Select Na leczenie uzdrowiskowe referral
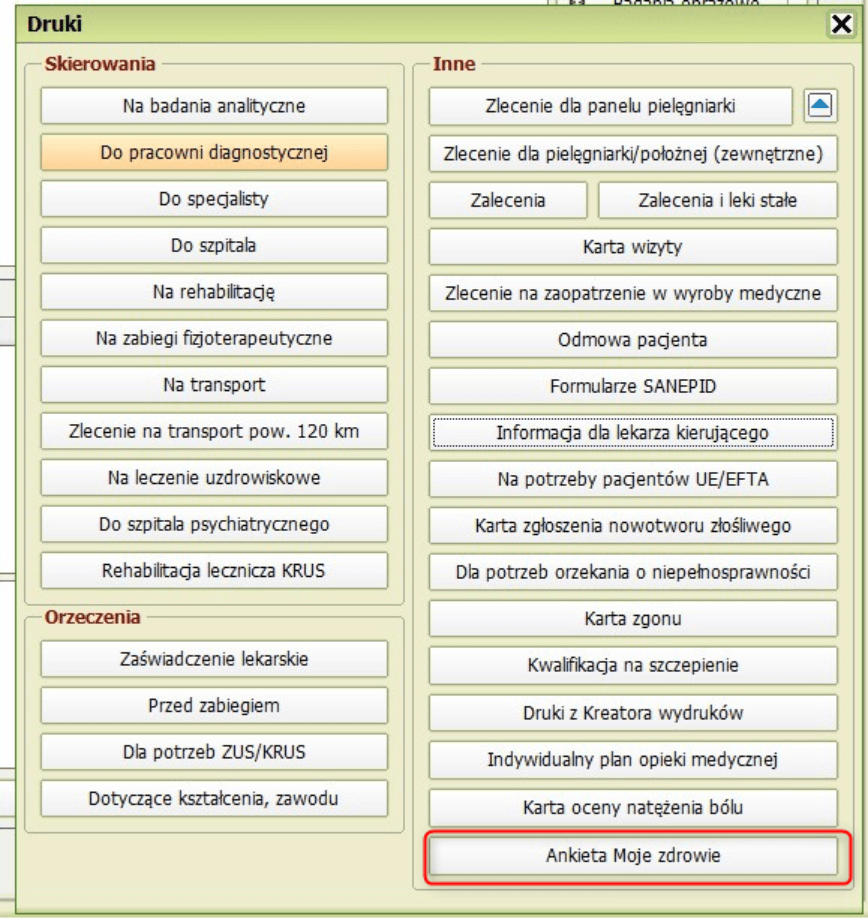This screenshot has height=918, width=868. (x=214, y=478)
